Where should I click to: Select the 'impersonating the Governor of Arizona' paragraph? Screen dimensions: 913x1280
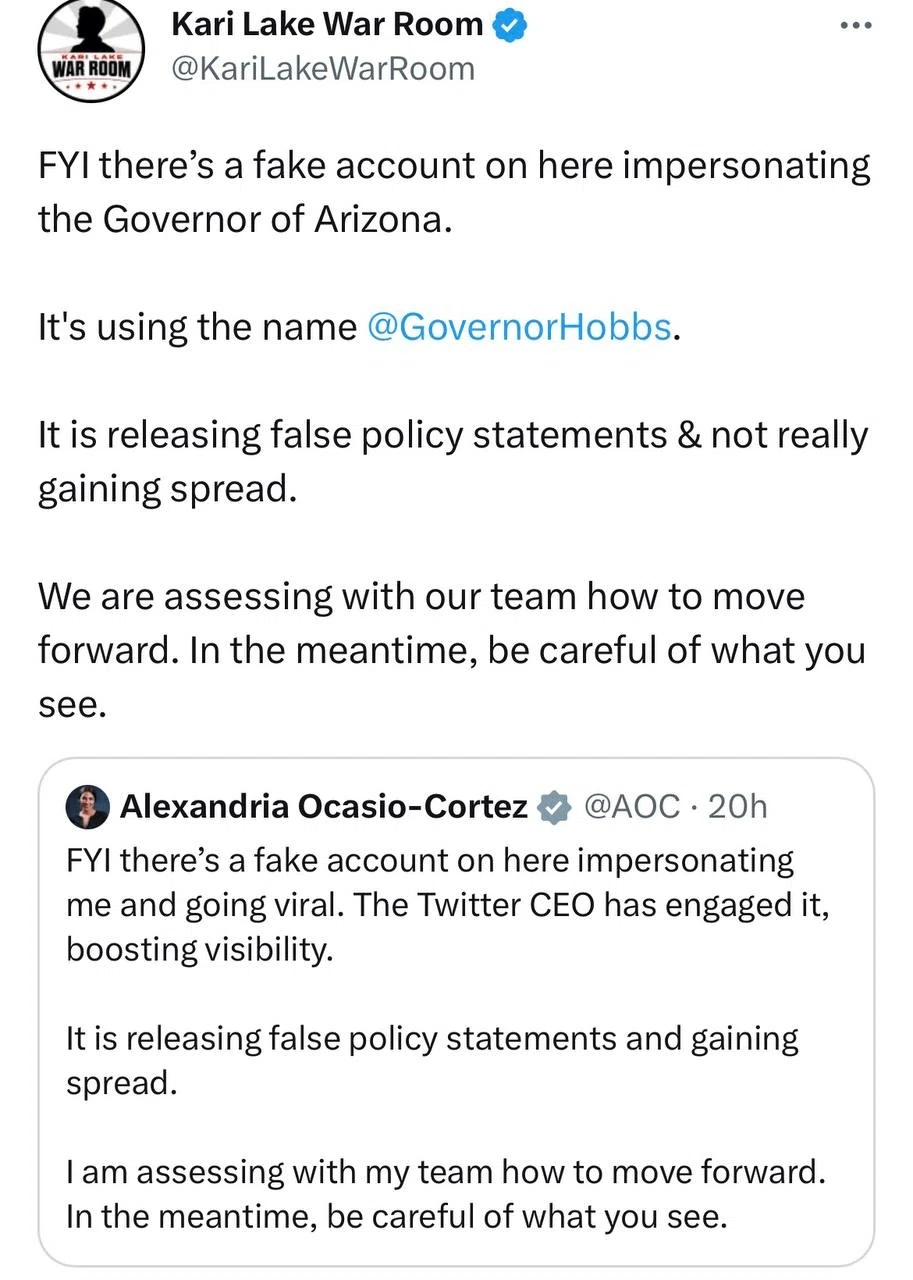[x=454, y=192]
